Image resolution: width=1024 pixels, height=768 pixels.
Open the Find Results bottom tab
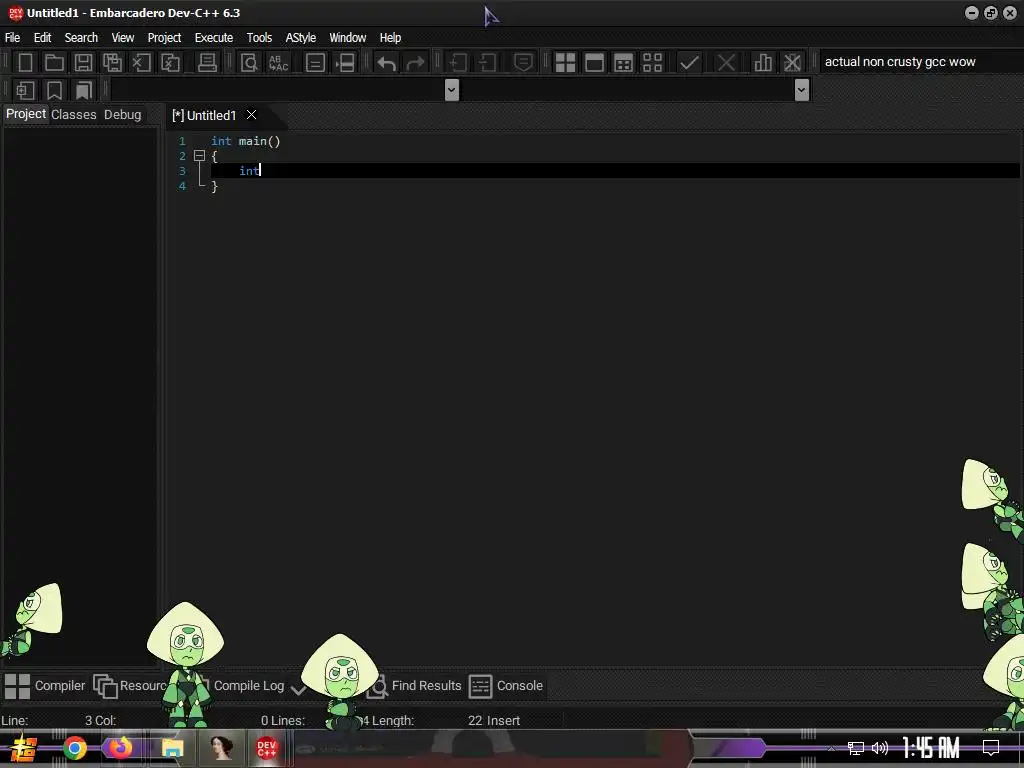[415, 686]
